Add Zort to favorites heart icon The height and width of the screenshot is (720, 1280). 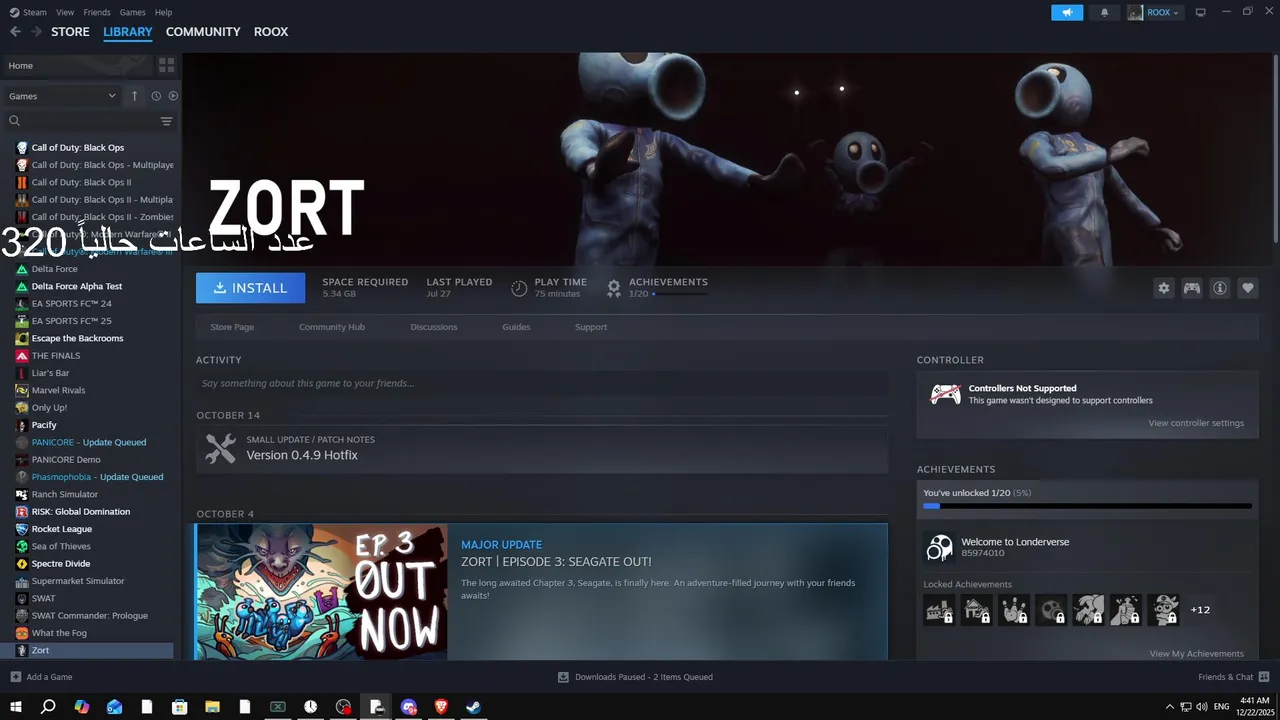pos(1248,288)
